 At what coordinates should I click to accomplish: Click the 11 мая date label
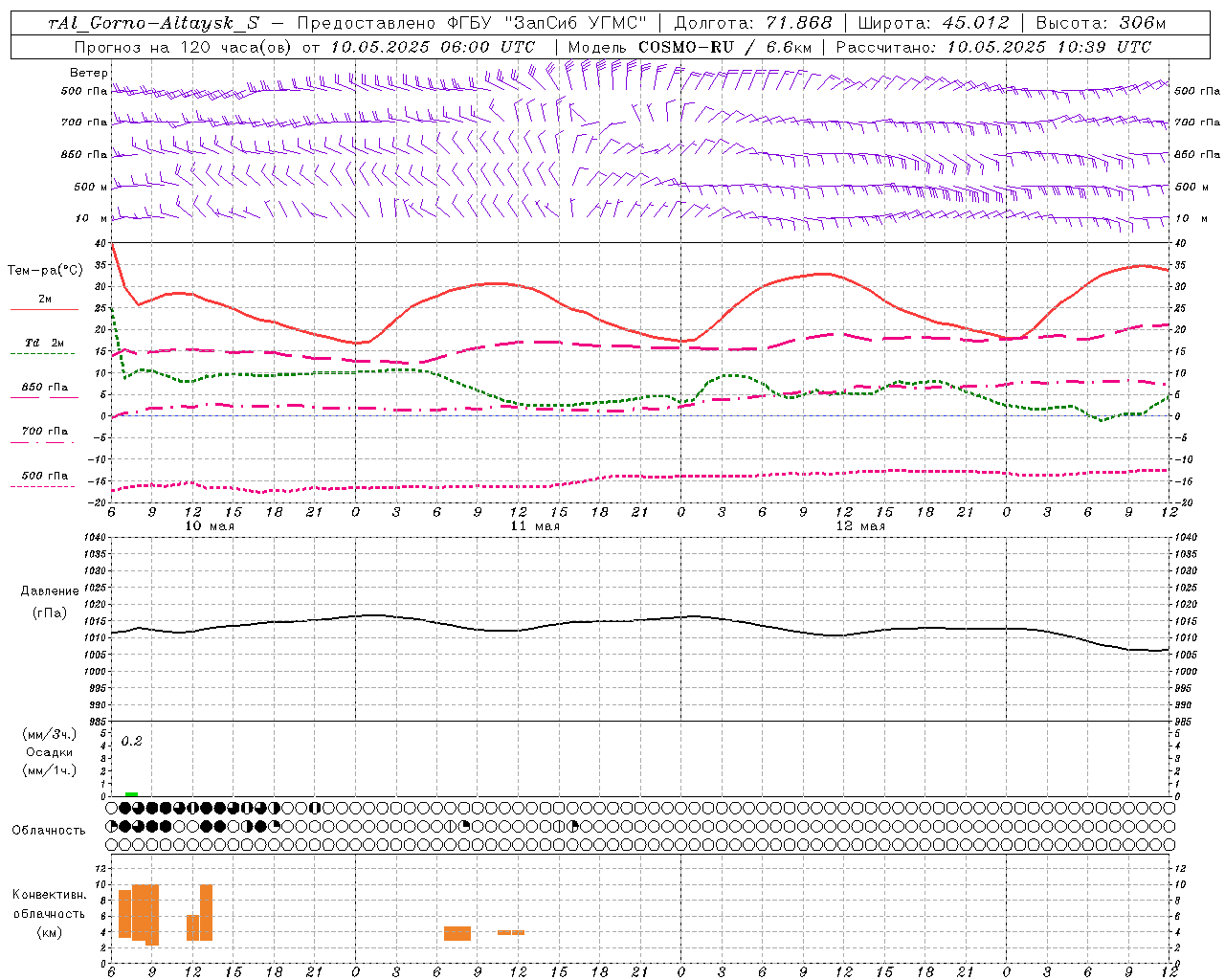click(535, 526)
